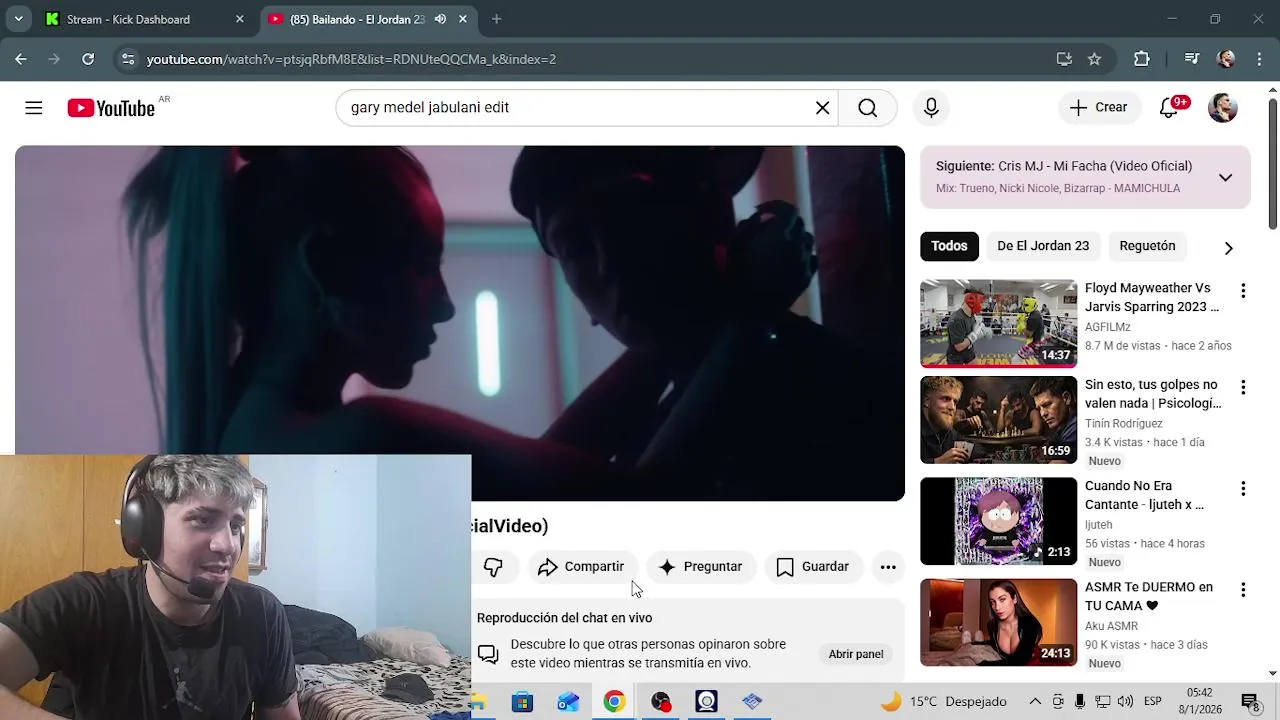Open Chrome profile avatar in toolbar
Image resolution: width=1280 pixels, height=720 pixels.
pos(1226,59)
